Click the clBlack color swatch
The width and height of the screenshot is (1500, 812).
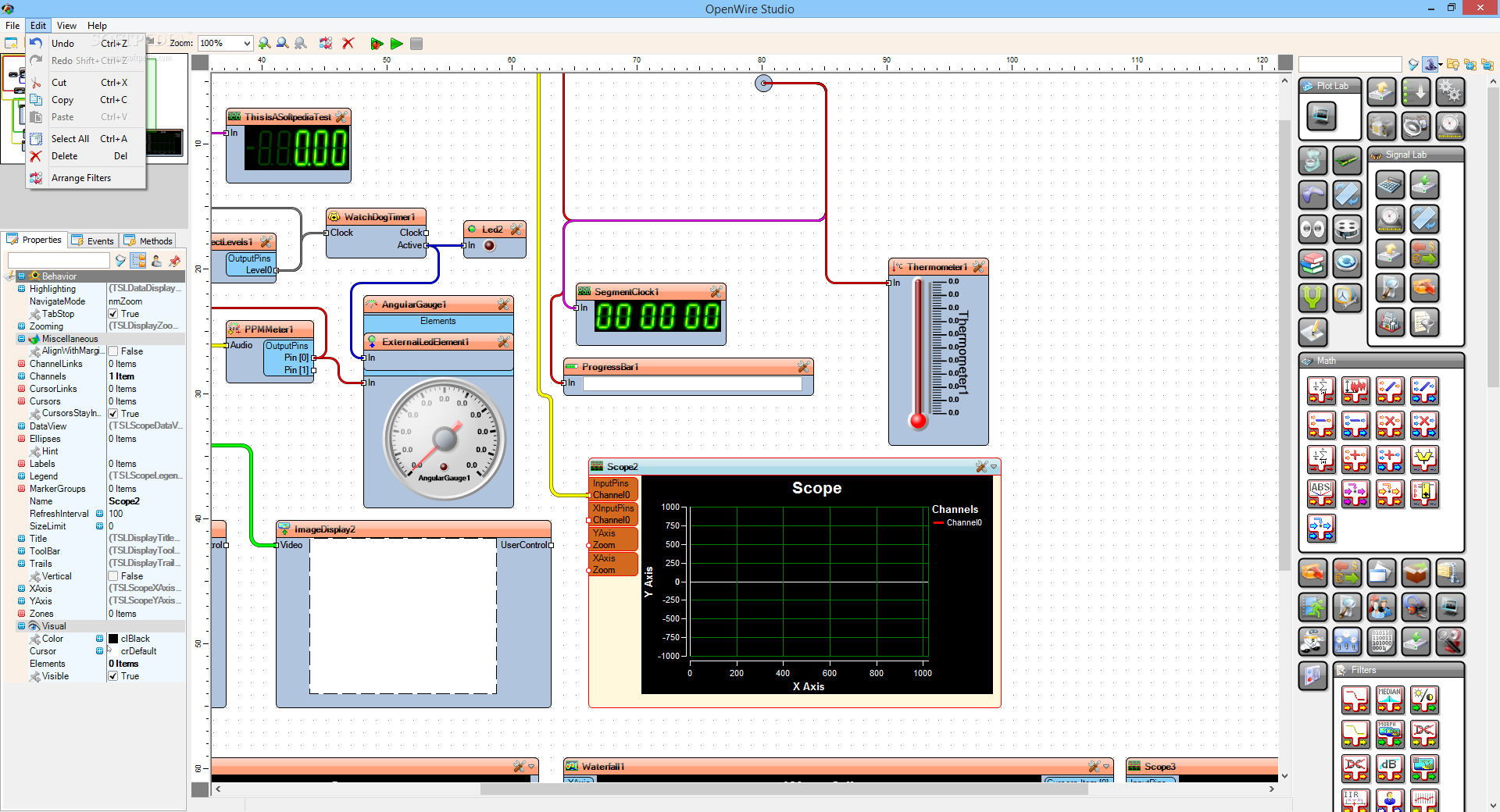pos(113,639)
